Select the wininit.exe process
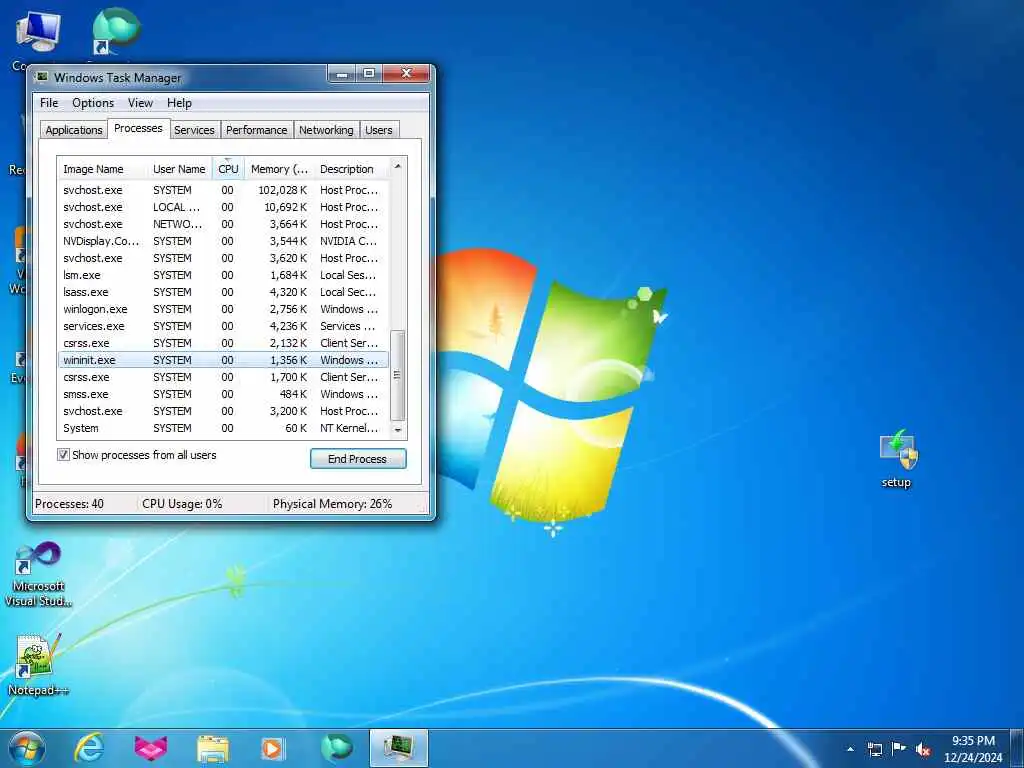This screenshot has width=1024, height=768. tap(223, 360)
